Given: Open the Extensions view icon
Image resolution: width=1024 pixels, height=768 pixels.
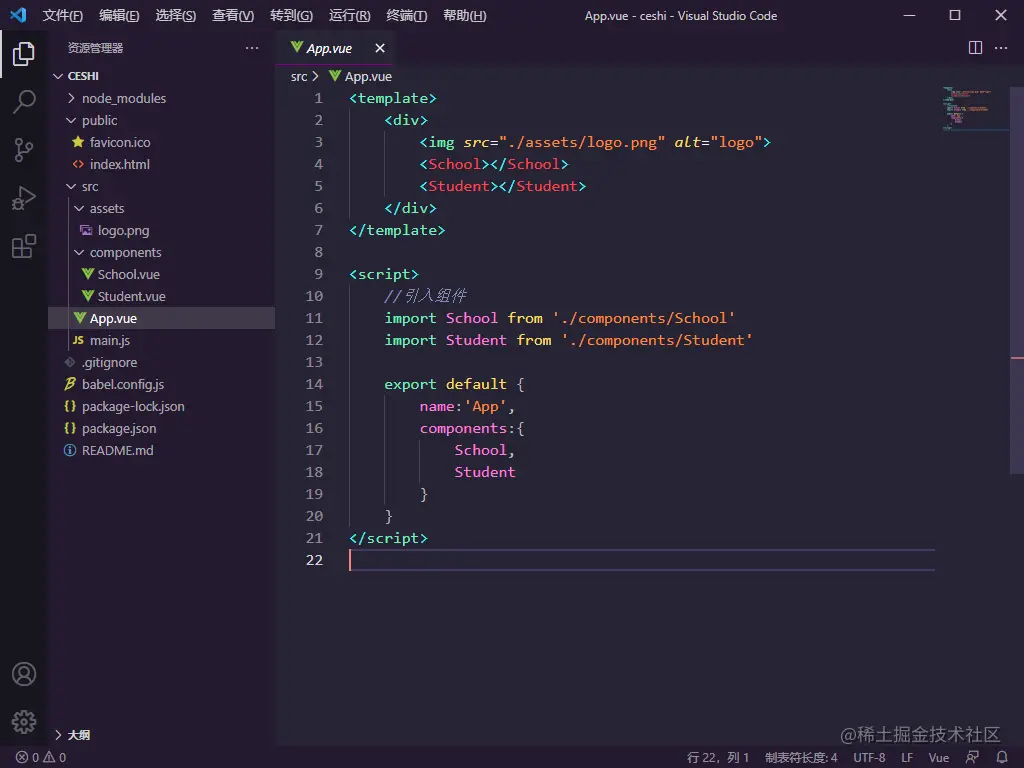Looking at the screenshot, I should [x=24, y=246].
